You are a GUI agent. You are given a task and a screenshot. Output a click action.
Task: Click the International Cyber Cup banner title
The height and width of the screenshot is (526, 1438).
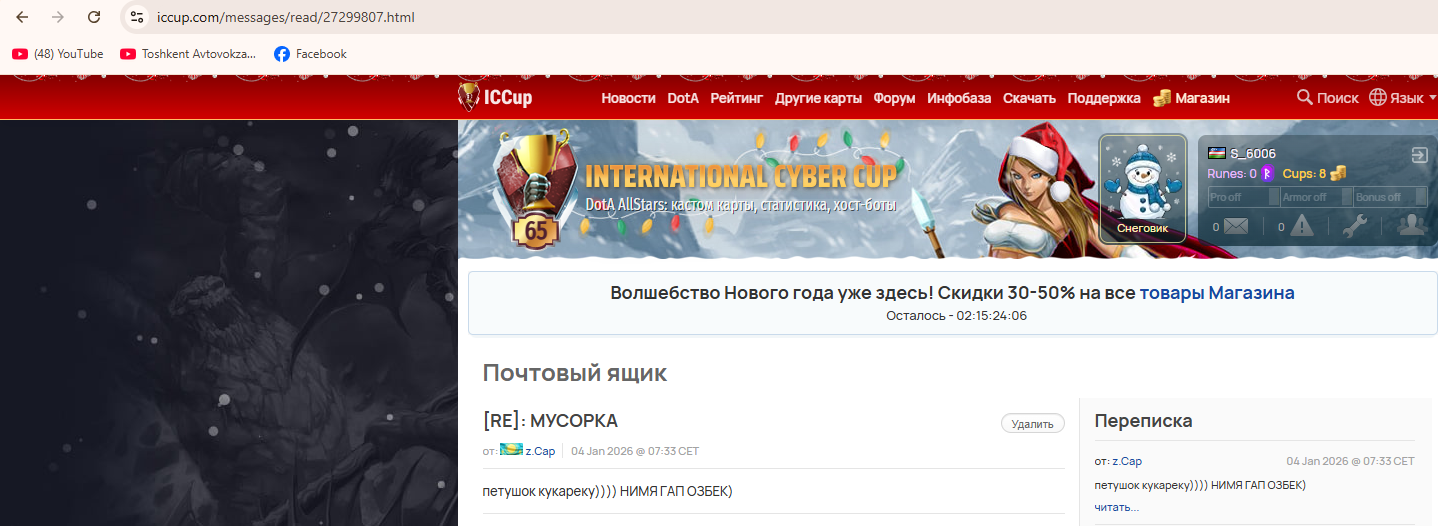pyautogui.click(x=740, y=176)
